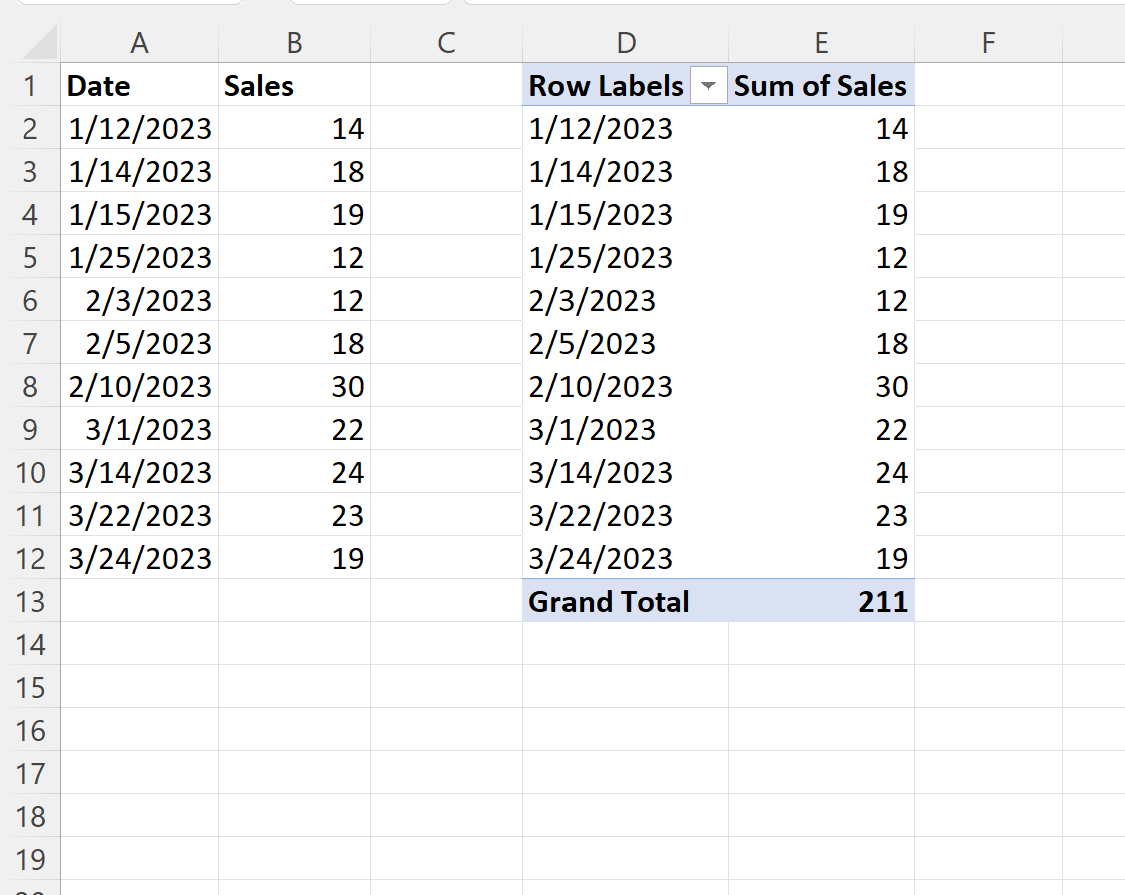Image resolution: width=1125 pixels, height=895 pixels.
Task: Click the Date header cell
Action: (139, 86)
